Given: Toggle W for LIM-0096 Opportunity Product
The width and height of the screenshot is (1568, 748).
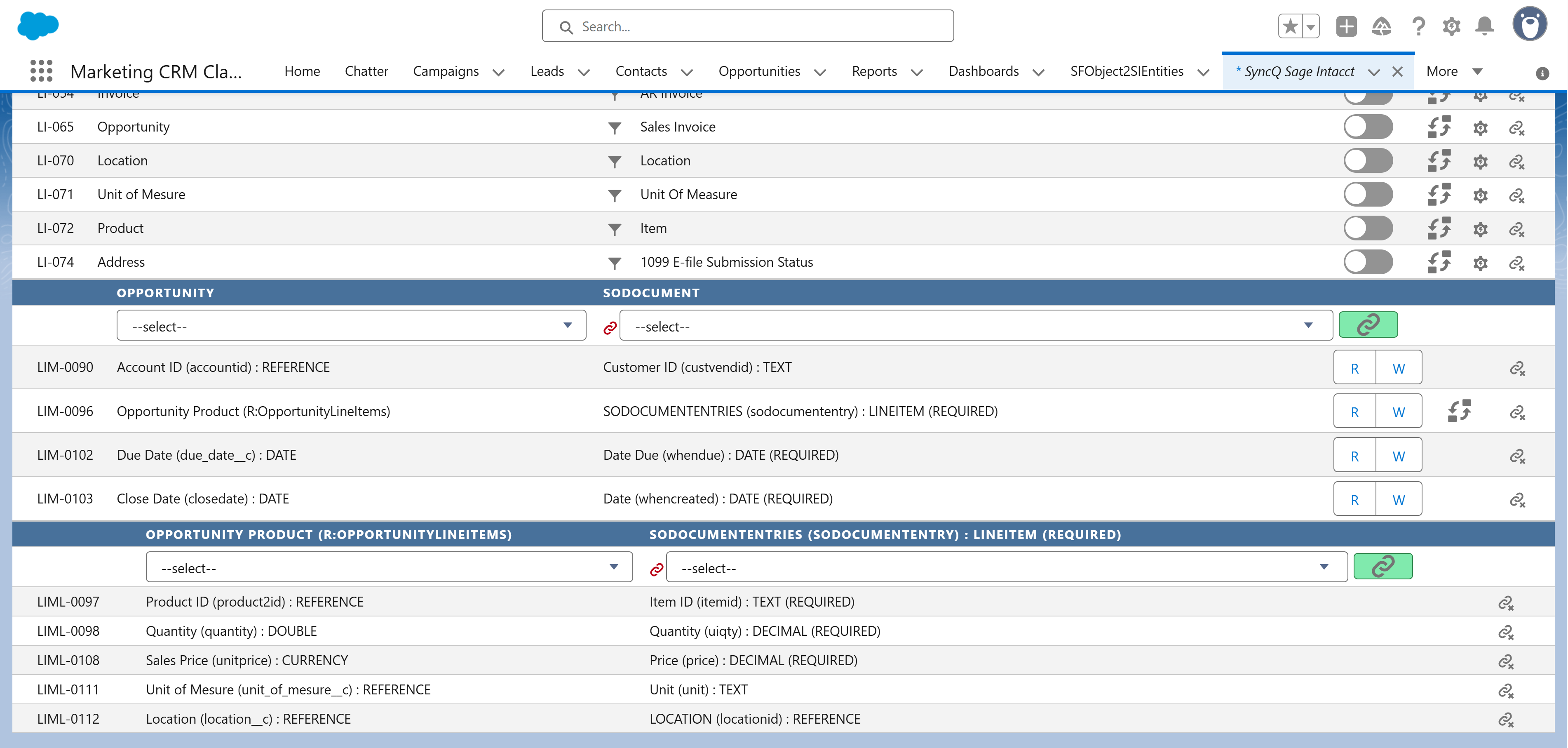Looking at the screenshot, I should (x=1399, y=411).
